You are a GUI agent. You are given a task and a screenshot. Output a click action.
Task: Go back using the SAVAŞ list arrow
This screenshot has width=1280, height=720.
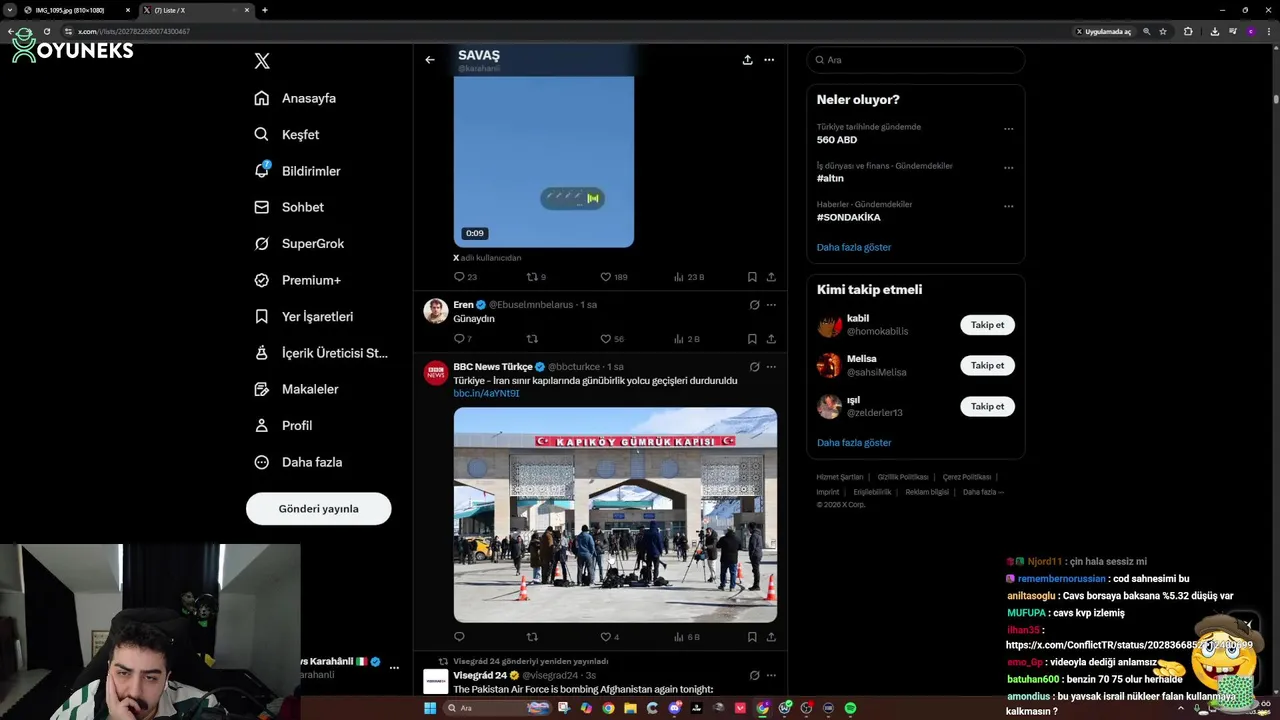430,60
